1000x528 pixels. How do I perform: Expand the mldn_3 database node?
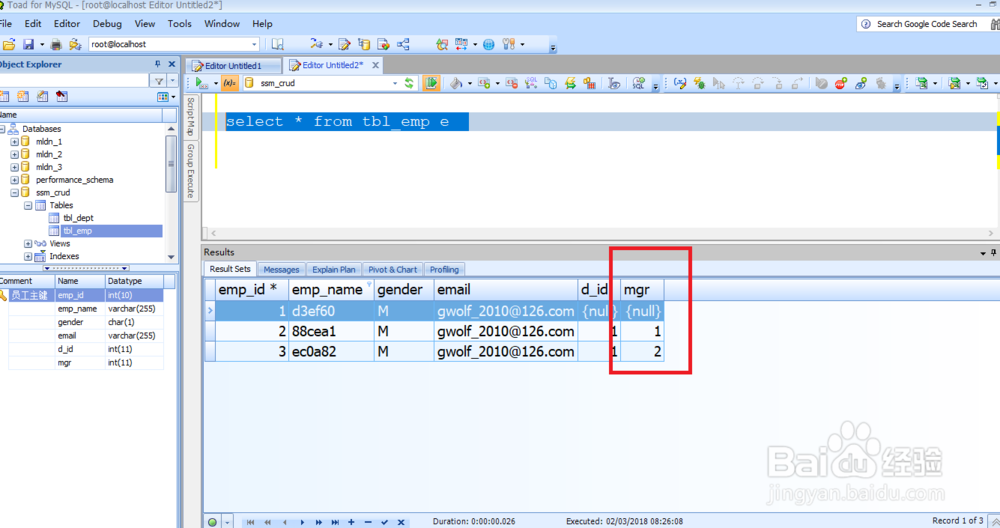coord(14,167)
